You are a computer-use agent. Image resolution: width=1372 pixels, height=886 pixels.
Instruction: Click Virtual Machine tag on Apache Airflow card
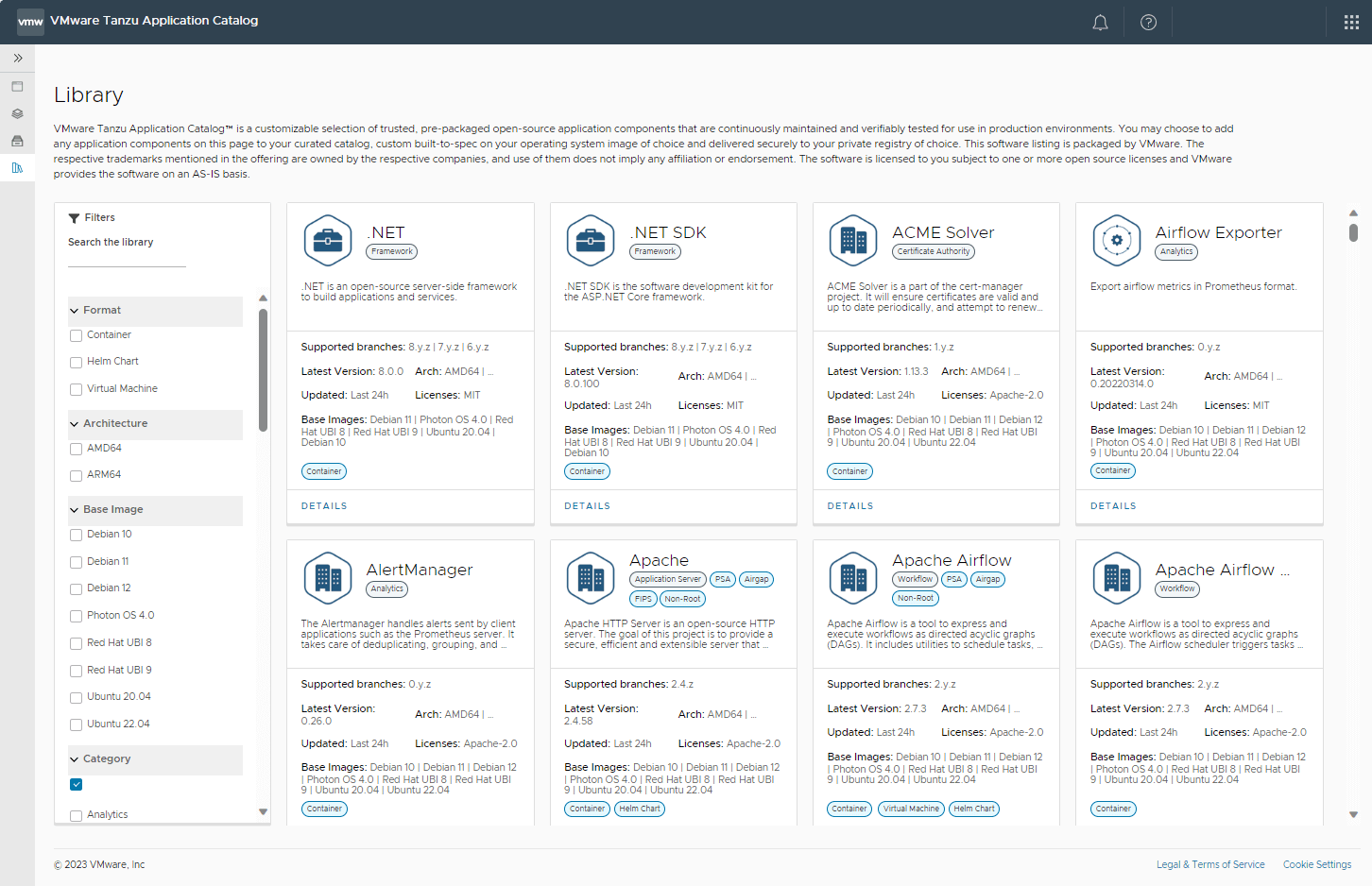point(911,809)
